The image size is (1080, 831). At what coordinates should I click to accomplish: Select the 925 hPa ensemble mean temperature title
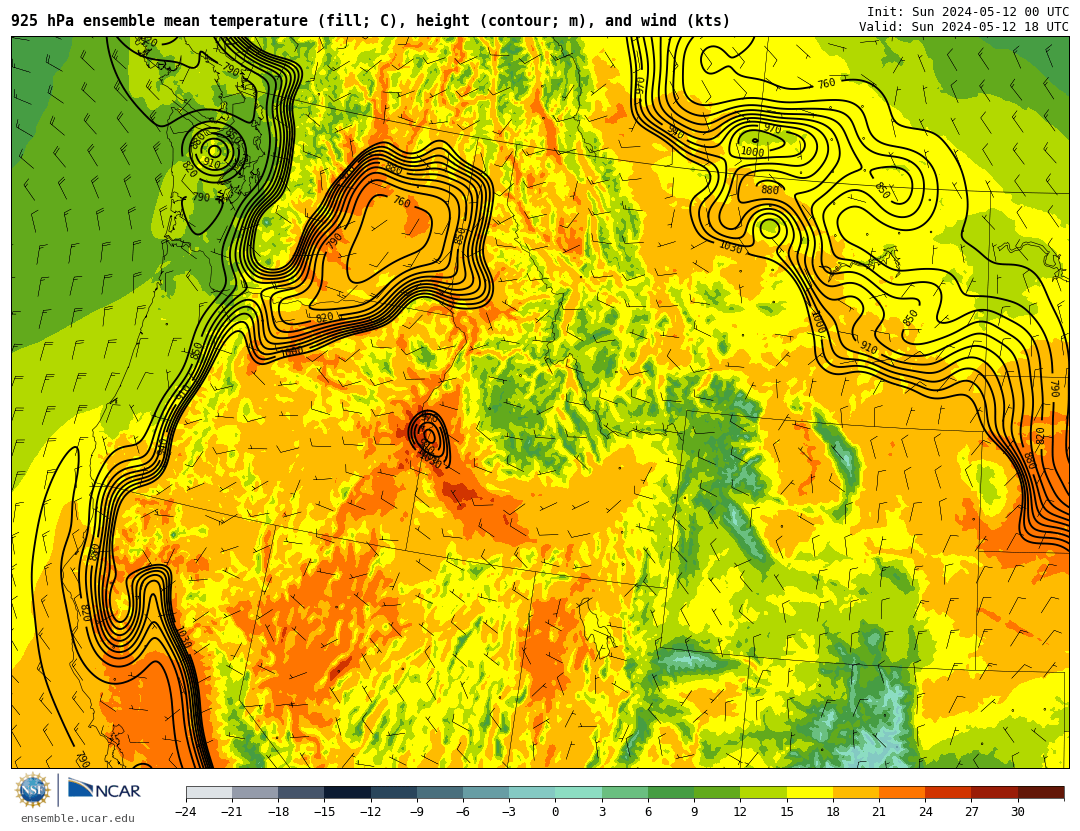point(371,21)
